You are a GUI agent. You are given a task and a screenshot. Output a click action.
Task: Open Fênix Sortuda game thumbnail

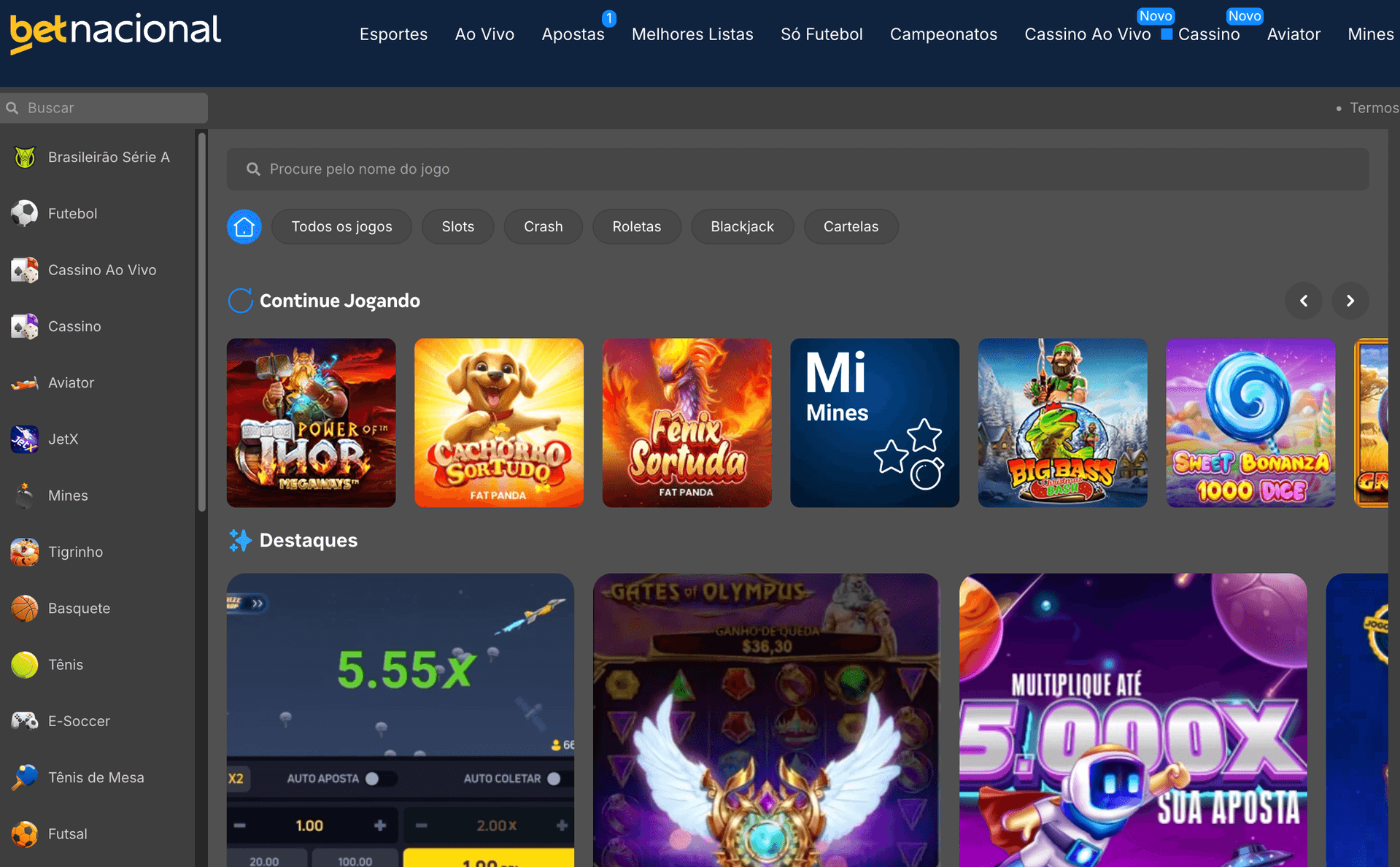687,423
